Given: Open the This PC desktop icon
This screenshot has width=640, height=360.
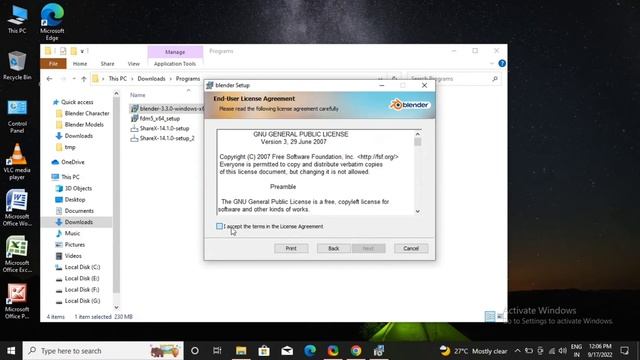Looking at the screenshot, I should 17,19.
